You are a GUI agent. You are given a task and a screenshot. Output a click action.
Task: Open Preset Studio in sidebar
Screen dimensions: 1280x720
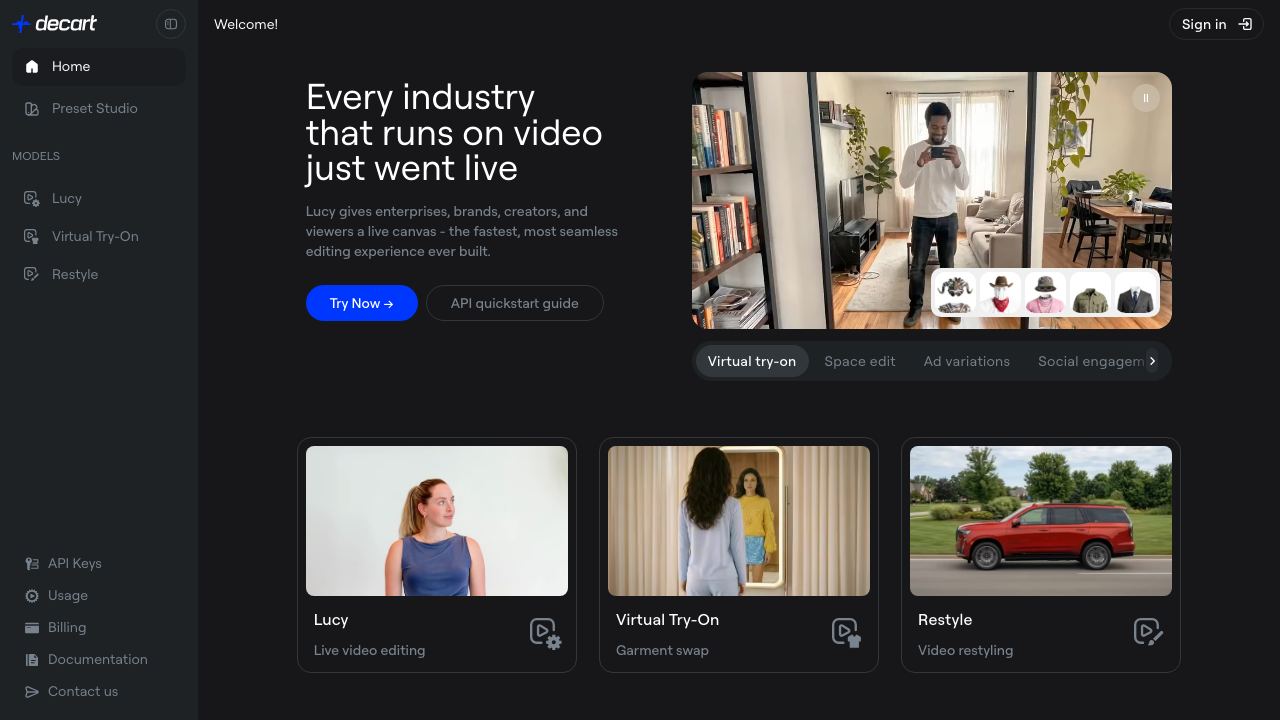(x=98, y=108)
